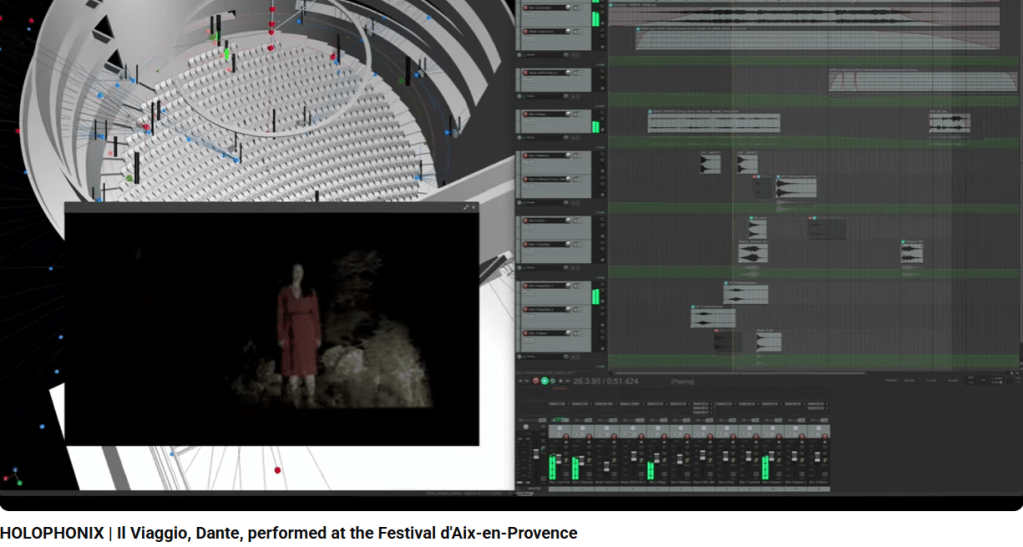Close the floating video preview window
Viewport: 1023px width, 547px height.
pyautogui.click(x=474, y=207)
